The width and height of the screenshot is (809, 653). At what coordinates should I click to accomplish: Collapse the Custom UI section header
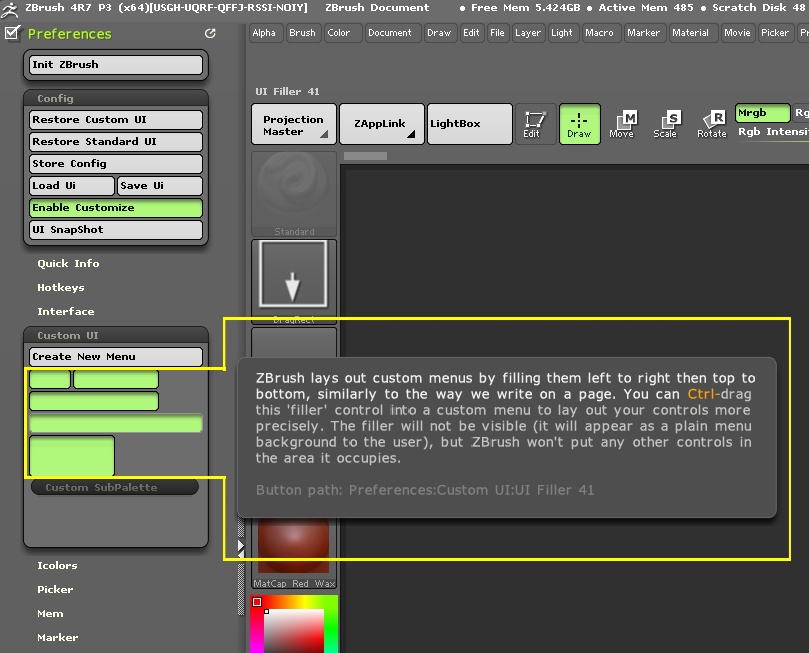[x=116, y=335]
